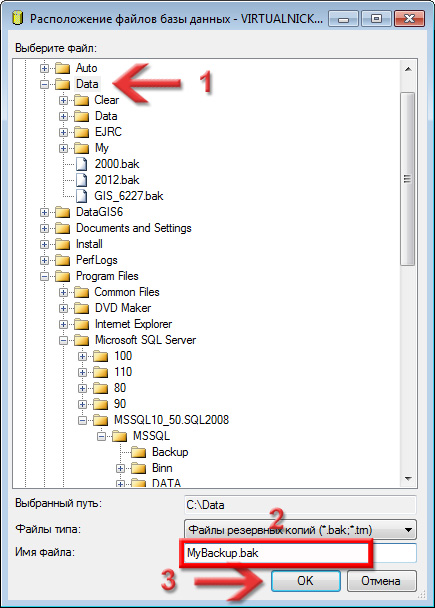Collapse the Microsoft SQL Server folder
Viewport: 435px width, 608px height.
tap(64, 340)
